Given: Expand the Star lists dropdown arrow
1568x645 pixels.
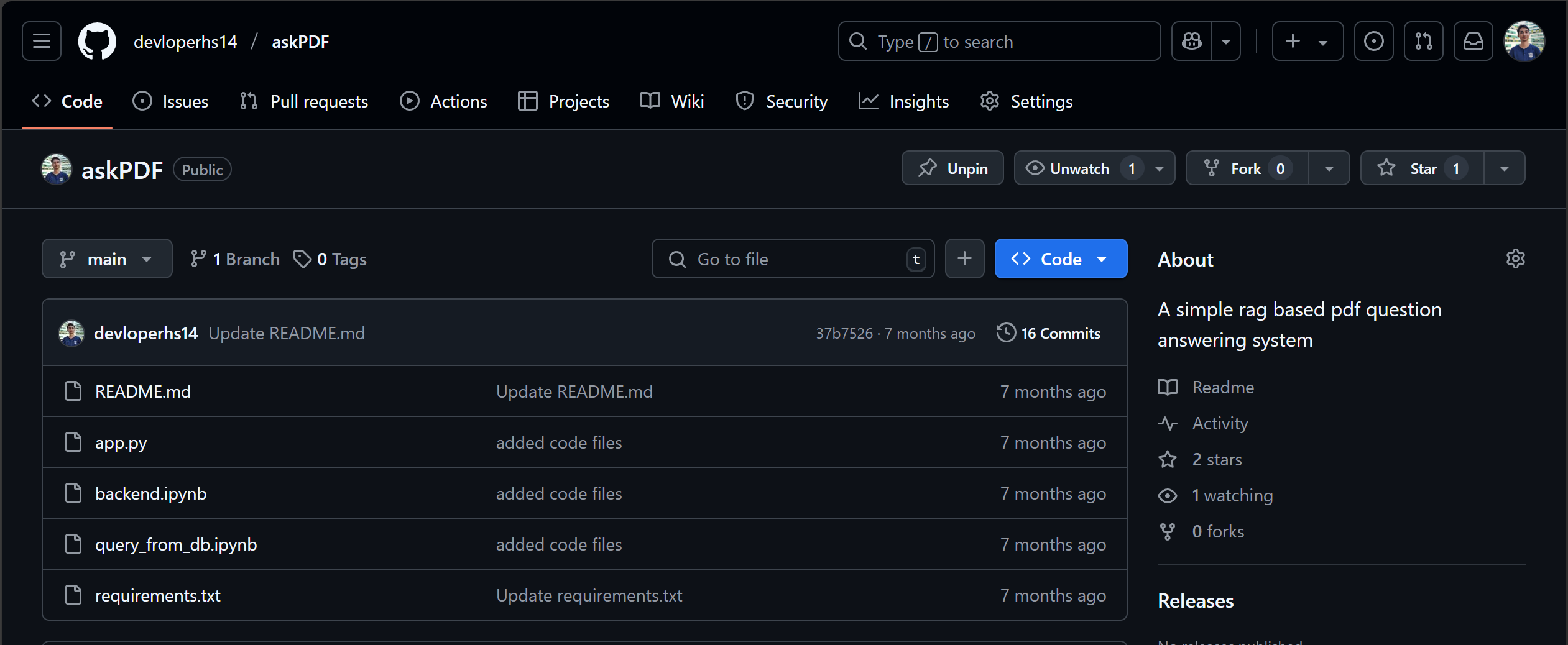Looking at the screenshot, I should pos(1505,168).
